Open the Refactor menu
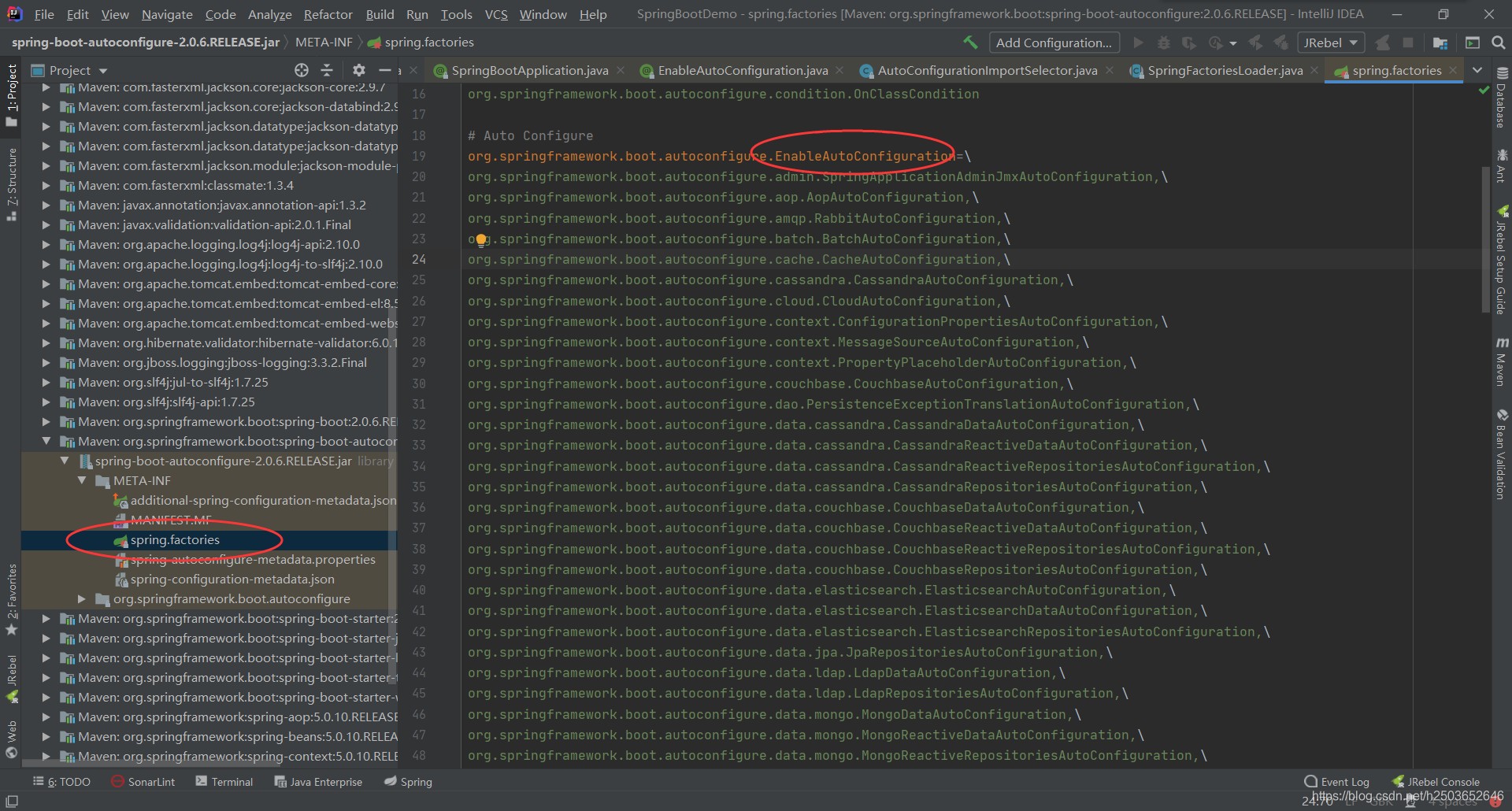The height and width of the screenshot is (811, 1512). pos(328,14)
